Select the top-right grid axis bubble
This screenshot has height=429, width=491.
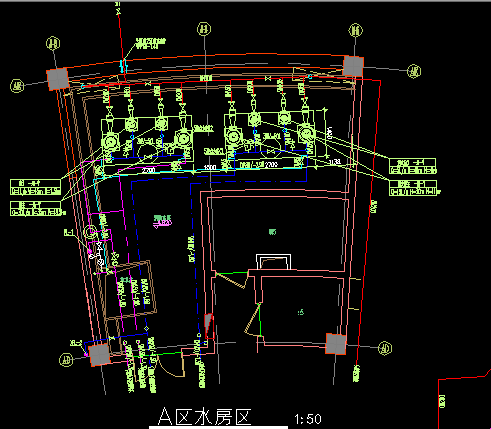coord(356,30)
